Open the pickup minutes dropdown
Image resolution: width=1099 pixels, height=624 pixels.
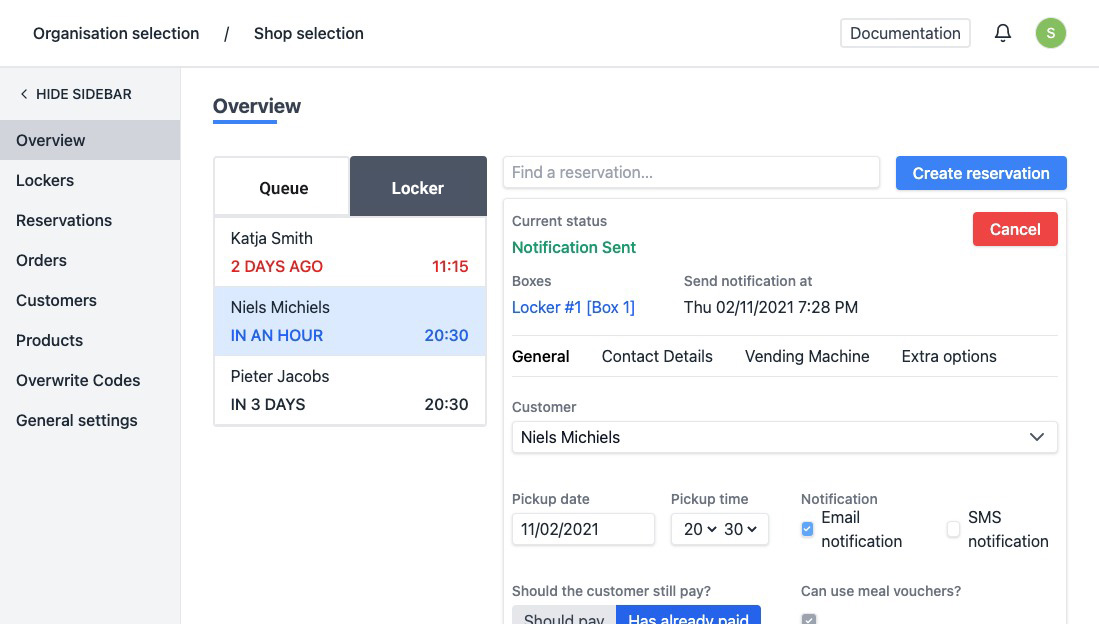[741, 529]
